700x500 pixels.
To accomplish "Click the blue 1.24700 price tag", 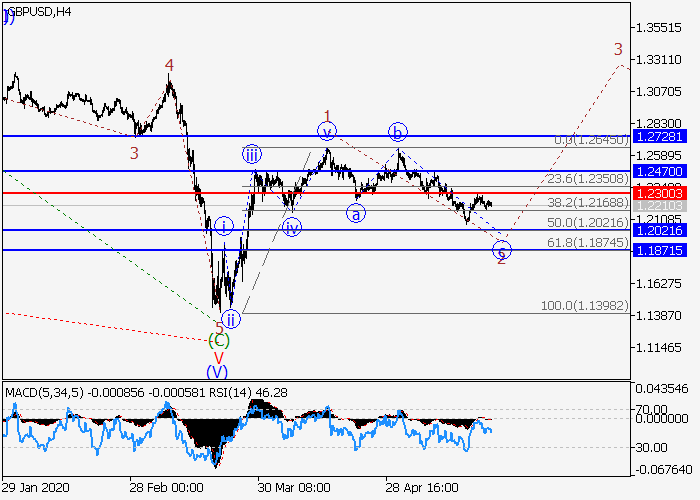I will click(661, 172).
